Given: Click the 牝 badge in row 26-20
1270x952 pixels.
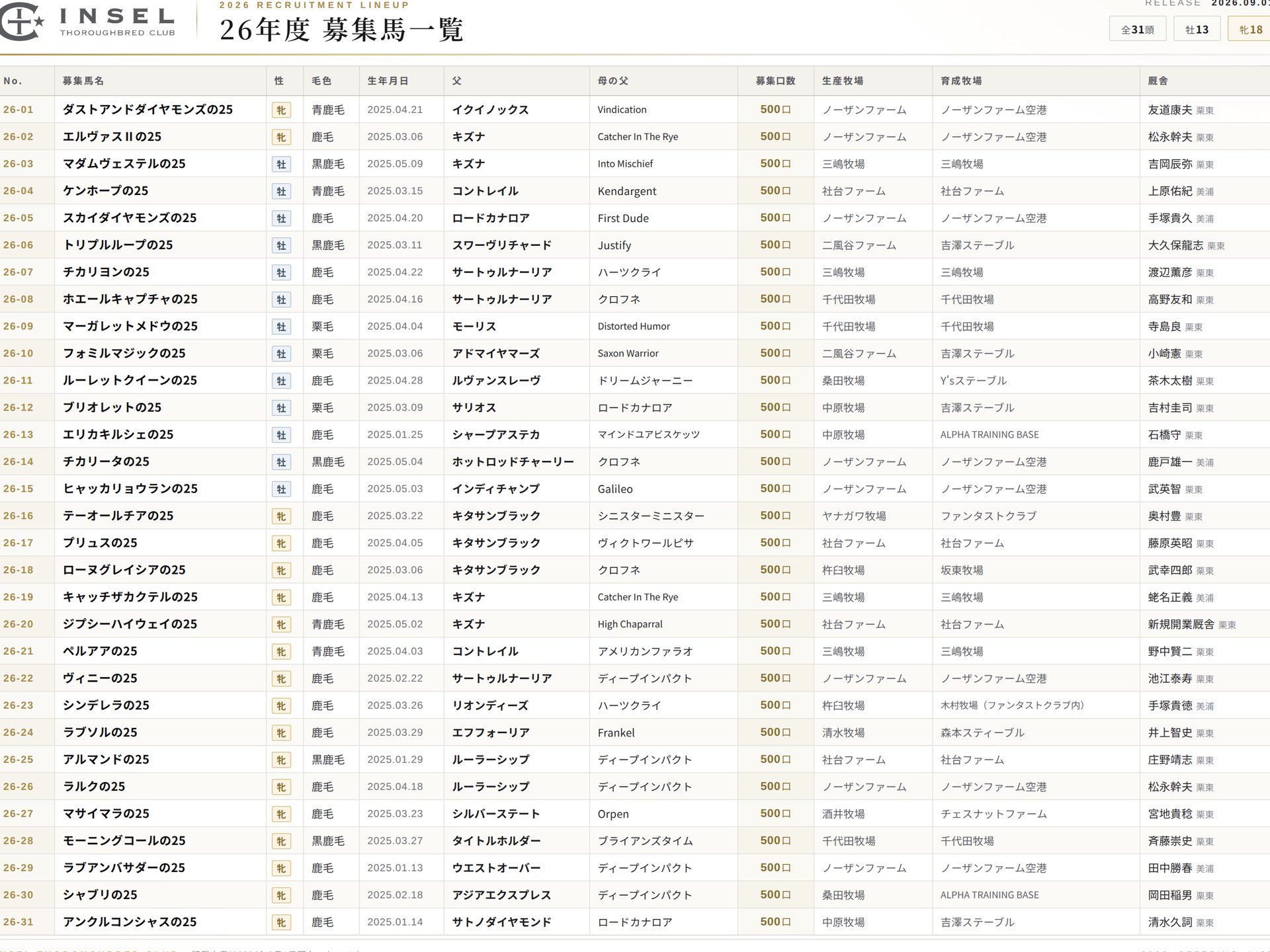Looking at the screenshot, I should [281, 625].
